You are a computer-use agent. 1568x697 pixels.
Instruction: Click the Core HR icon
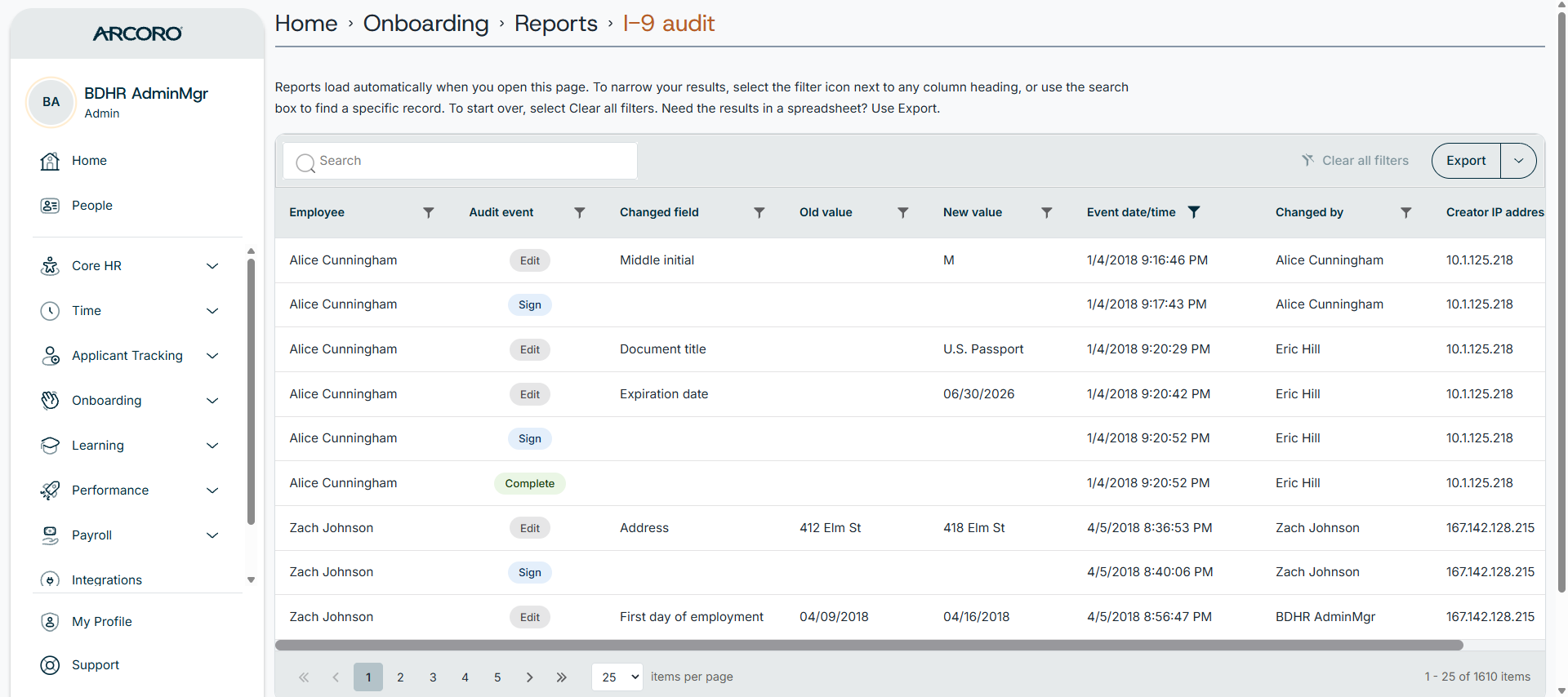click(x=50, y=266)
